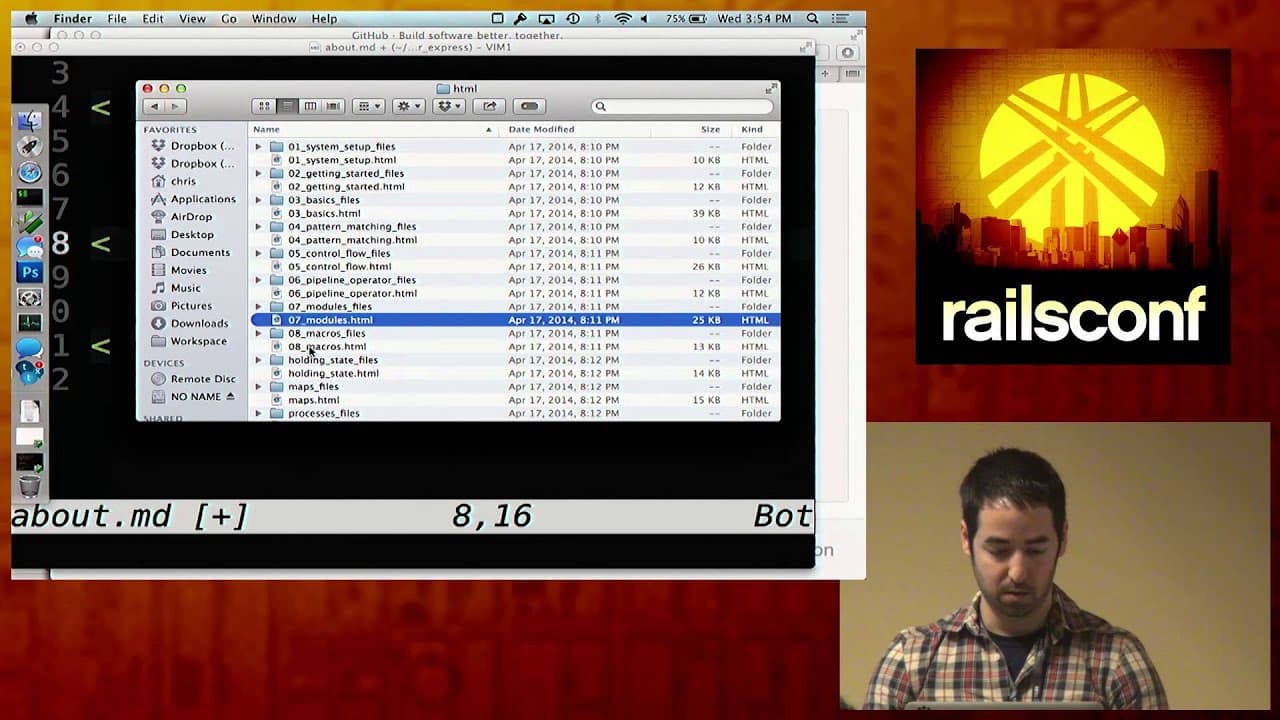The height and width of the screenshot is (720, 1280).
Task: Open chris home folder in sidebar
Action: point(174,181)
